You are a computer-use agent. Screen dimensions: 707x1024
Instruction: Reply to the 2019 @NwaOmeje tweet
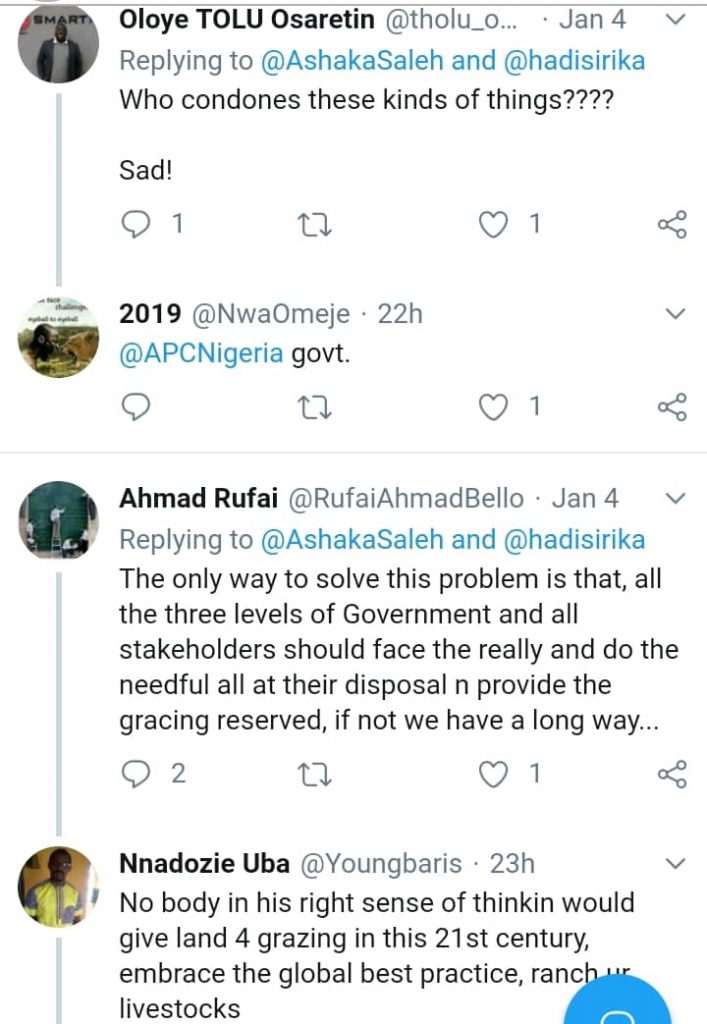(x=135, y=406)
